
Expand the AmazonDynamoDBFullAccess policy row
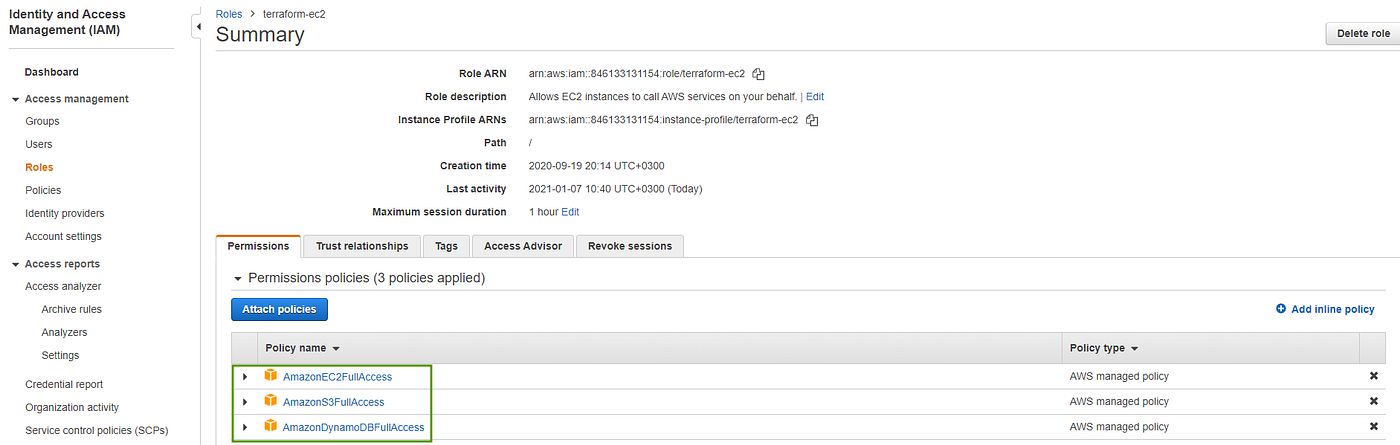[x=245, y=427]
